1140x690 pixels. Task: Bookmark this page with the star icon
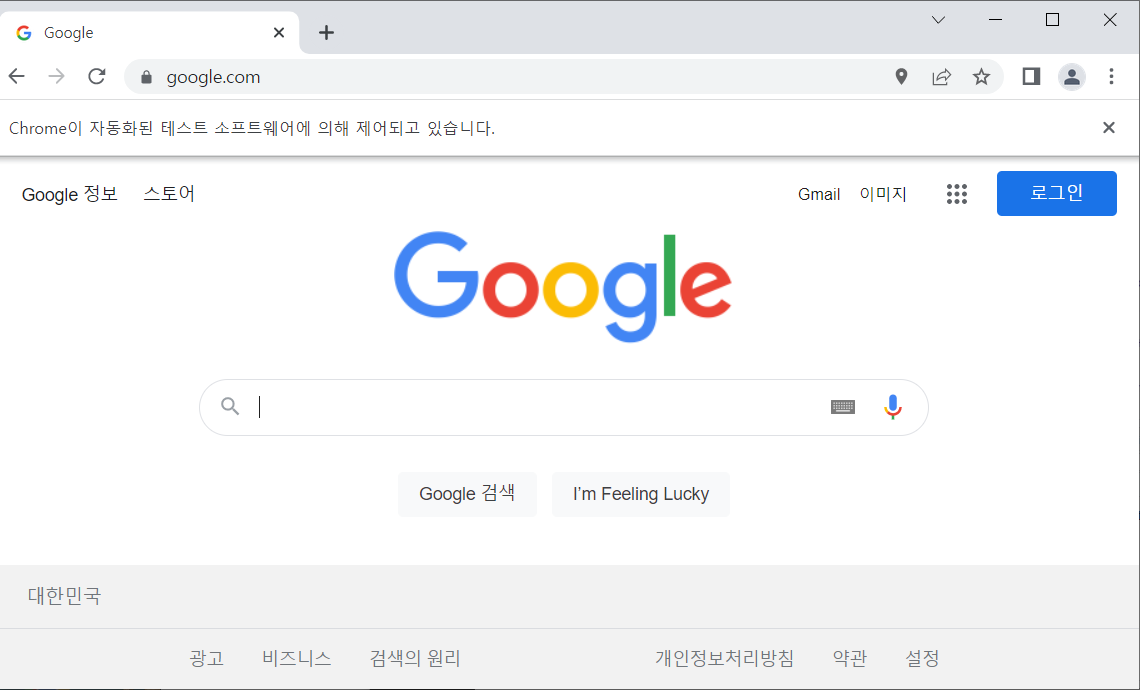coord(982,76)
